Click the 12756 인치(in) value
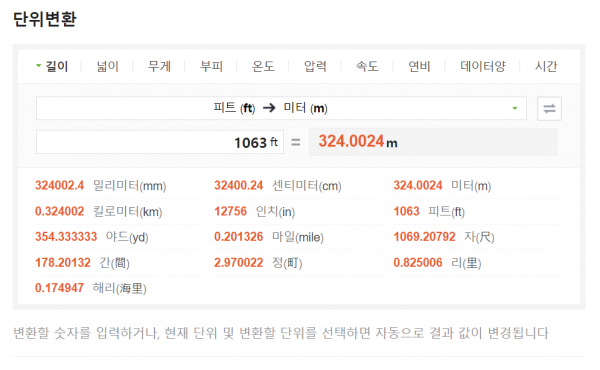 pyautogui.click(x=254, y=211)
